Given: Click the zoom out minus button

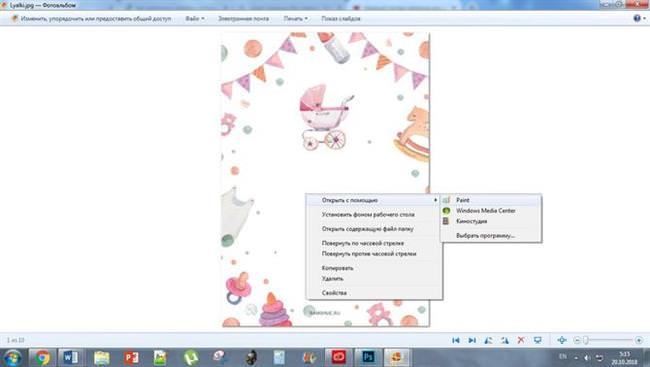Looking at the screenshot, I should pos(577,340).
